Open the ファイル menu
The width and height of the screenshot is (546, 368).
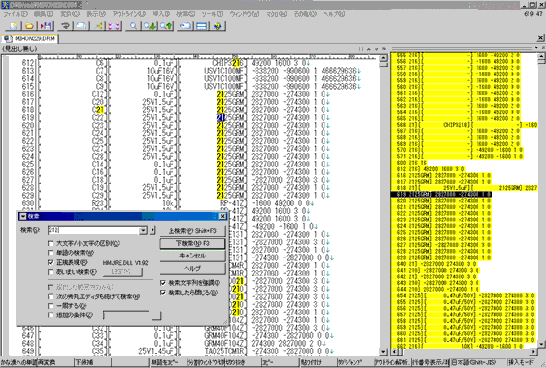click(16, 14)
